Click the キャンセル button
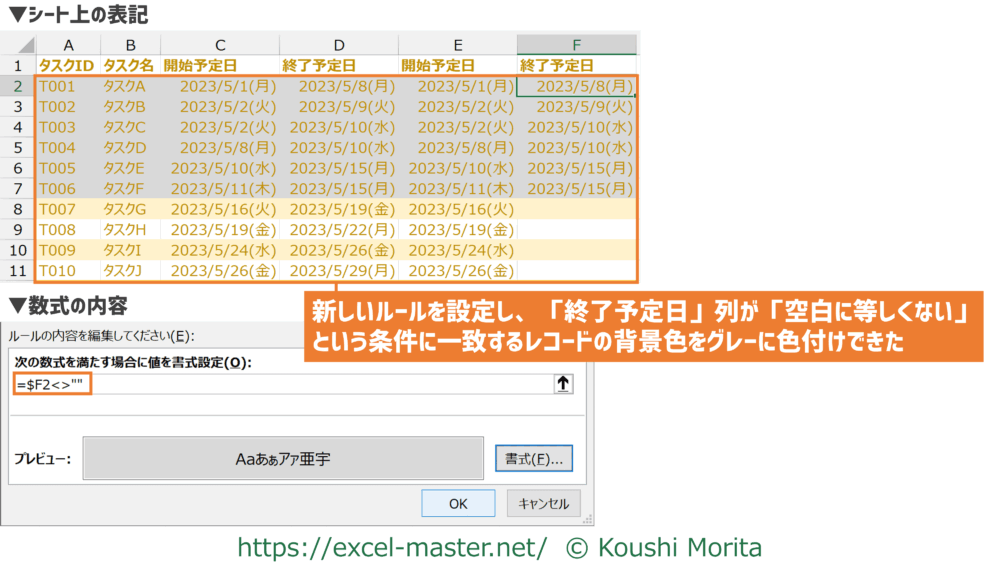 pos(543,504)
